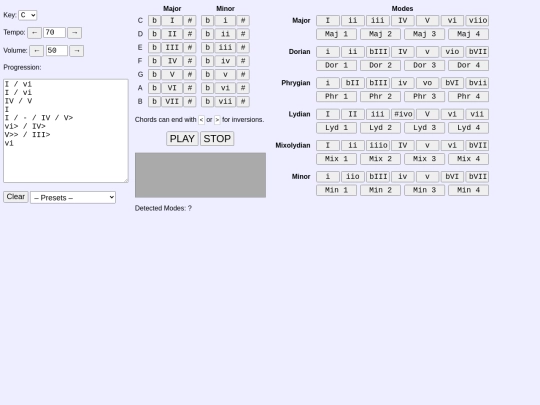Increase volume with right arrow
This screenshot has height=405, width=540.
coord(77,51)
